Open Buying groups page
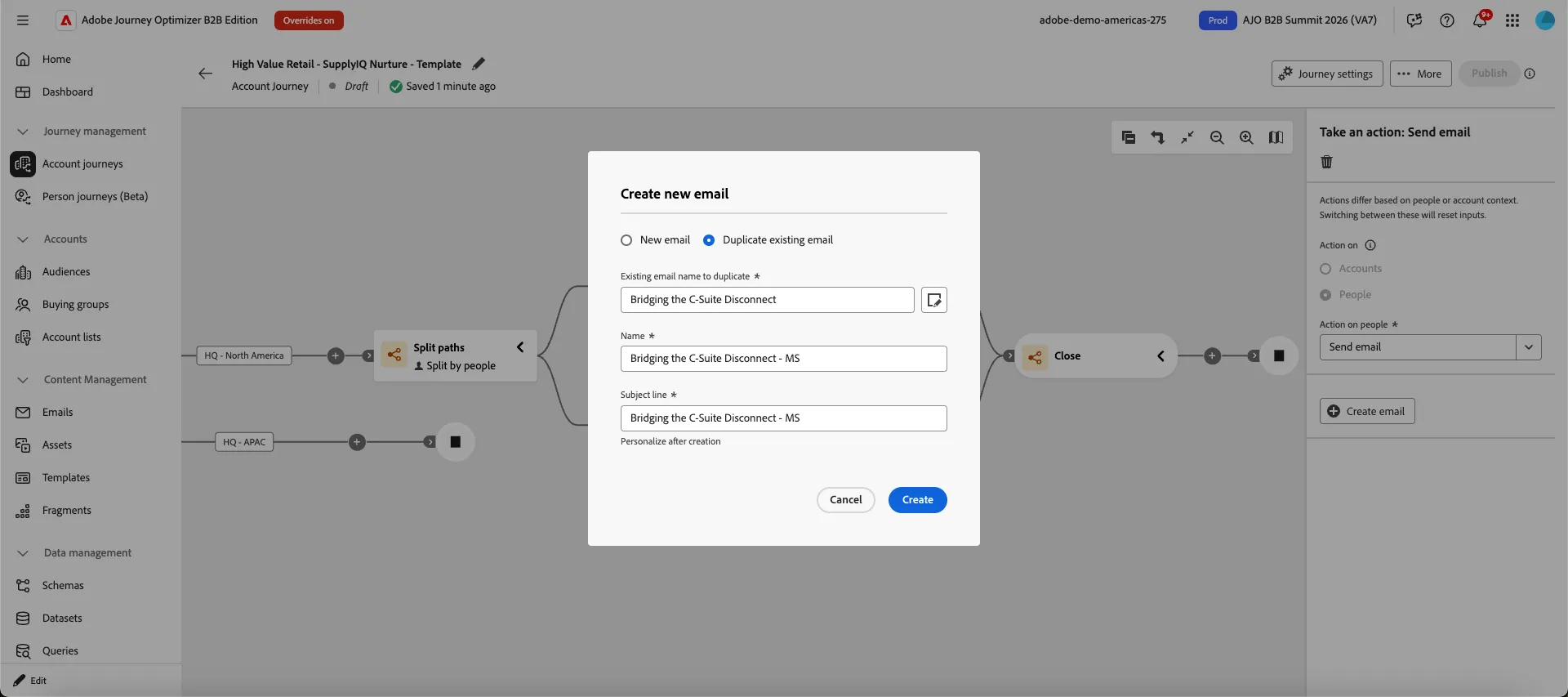Image resolution: width=1568 pixels, height=697 pixels. click(75, 305)
